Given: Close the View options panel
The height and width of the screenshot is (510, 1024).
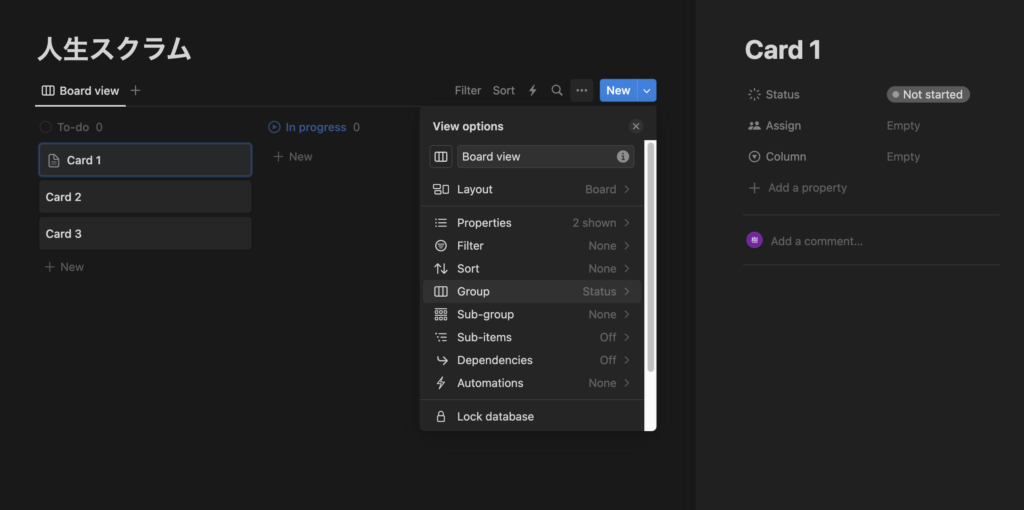Looking at the screenshot, I should click(x=636, y=127).
